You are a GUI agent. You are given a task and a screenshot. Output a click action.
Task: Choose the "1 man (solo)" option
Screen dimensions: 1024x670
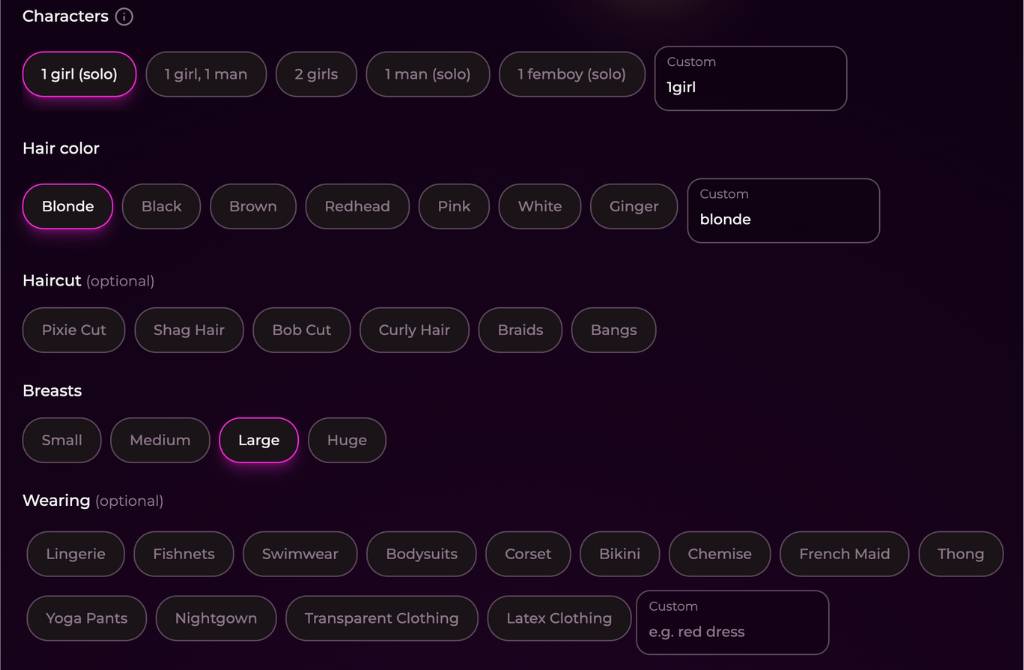427,74
